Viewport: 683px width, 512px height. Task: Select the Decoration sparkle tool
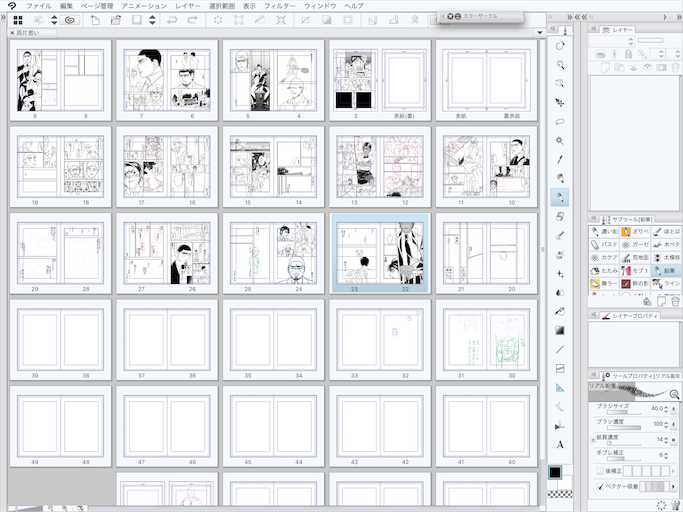[x=560, y=274]
